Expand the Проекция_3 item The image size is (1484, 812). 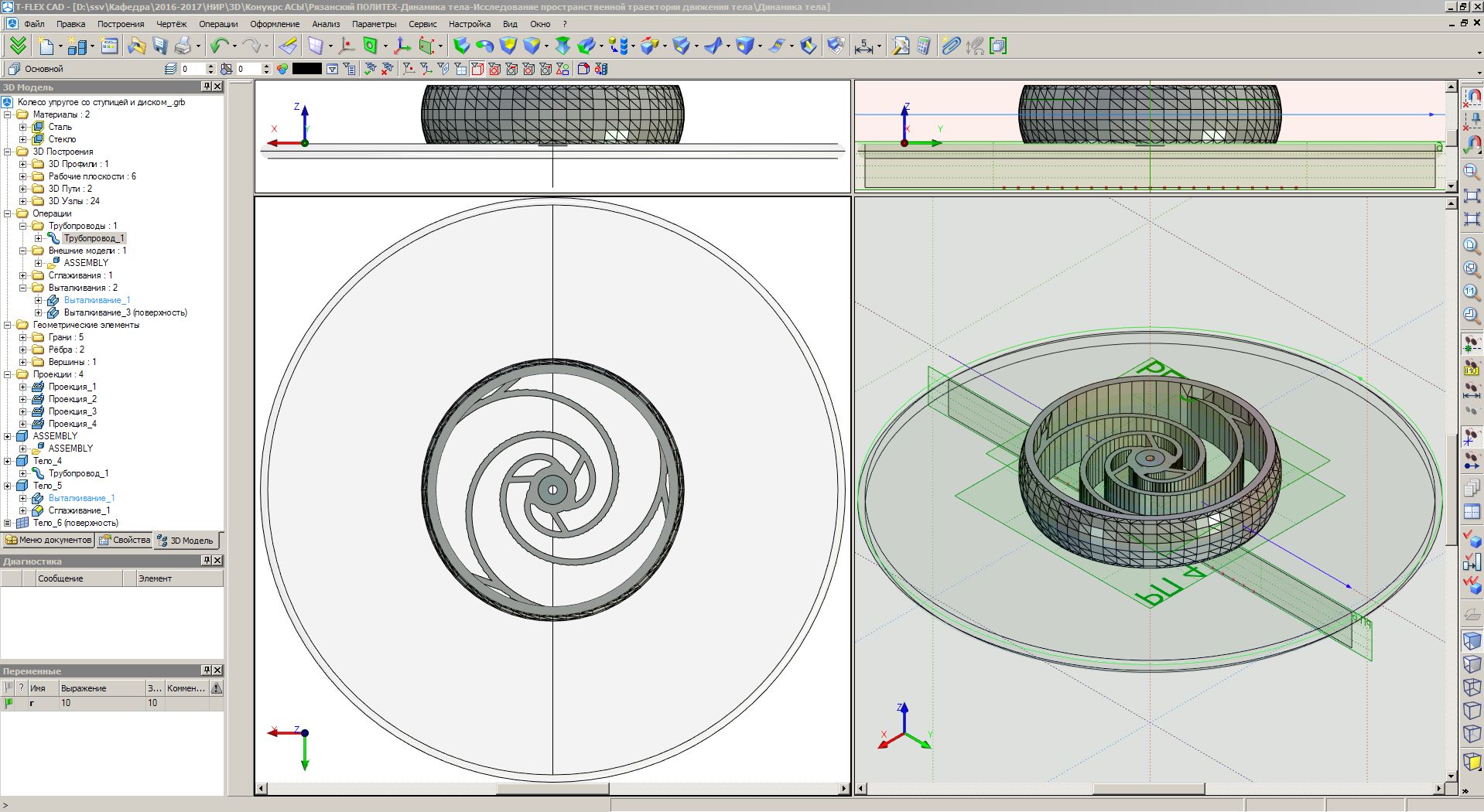click(x=23, y=411)
